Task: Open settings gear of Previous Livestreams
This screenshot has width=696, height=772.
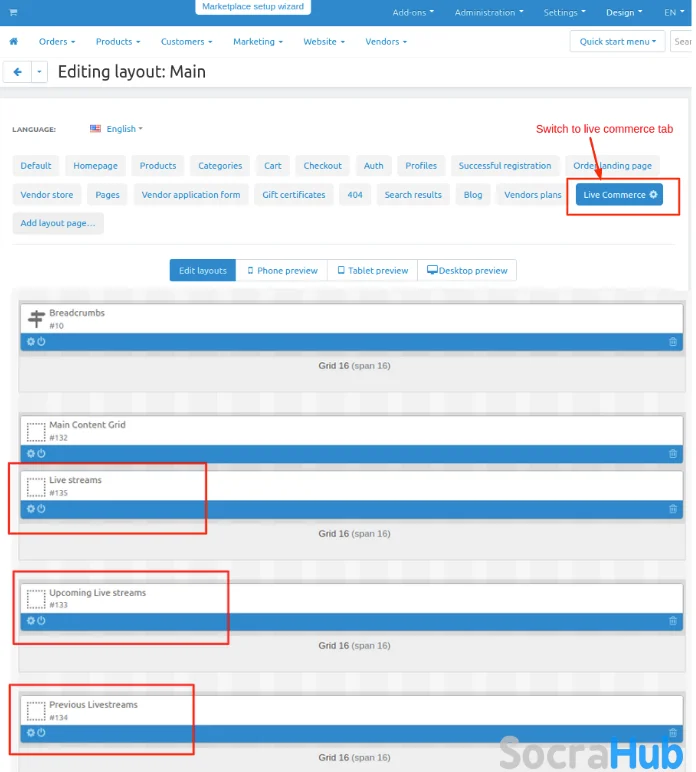Action: click(31, 733)
